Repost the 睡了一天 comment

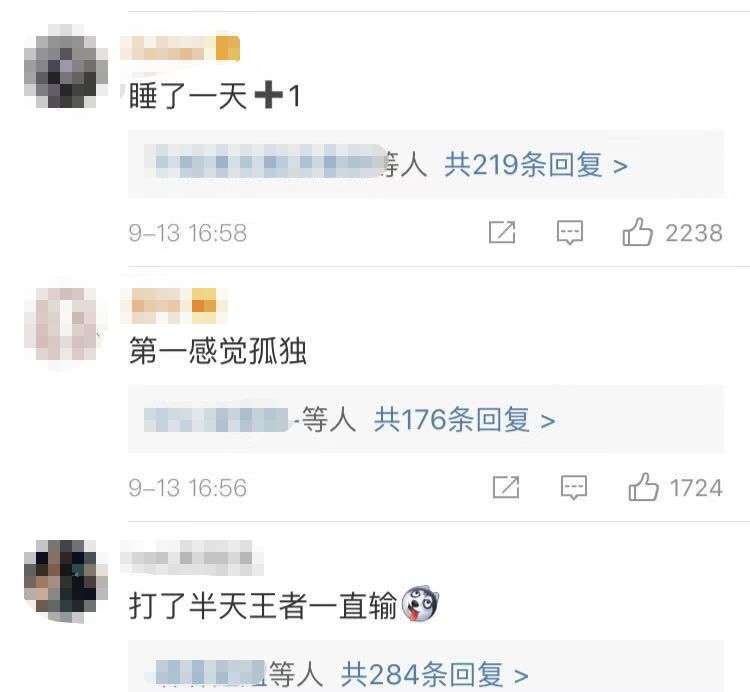(x=502, y=232)
